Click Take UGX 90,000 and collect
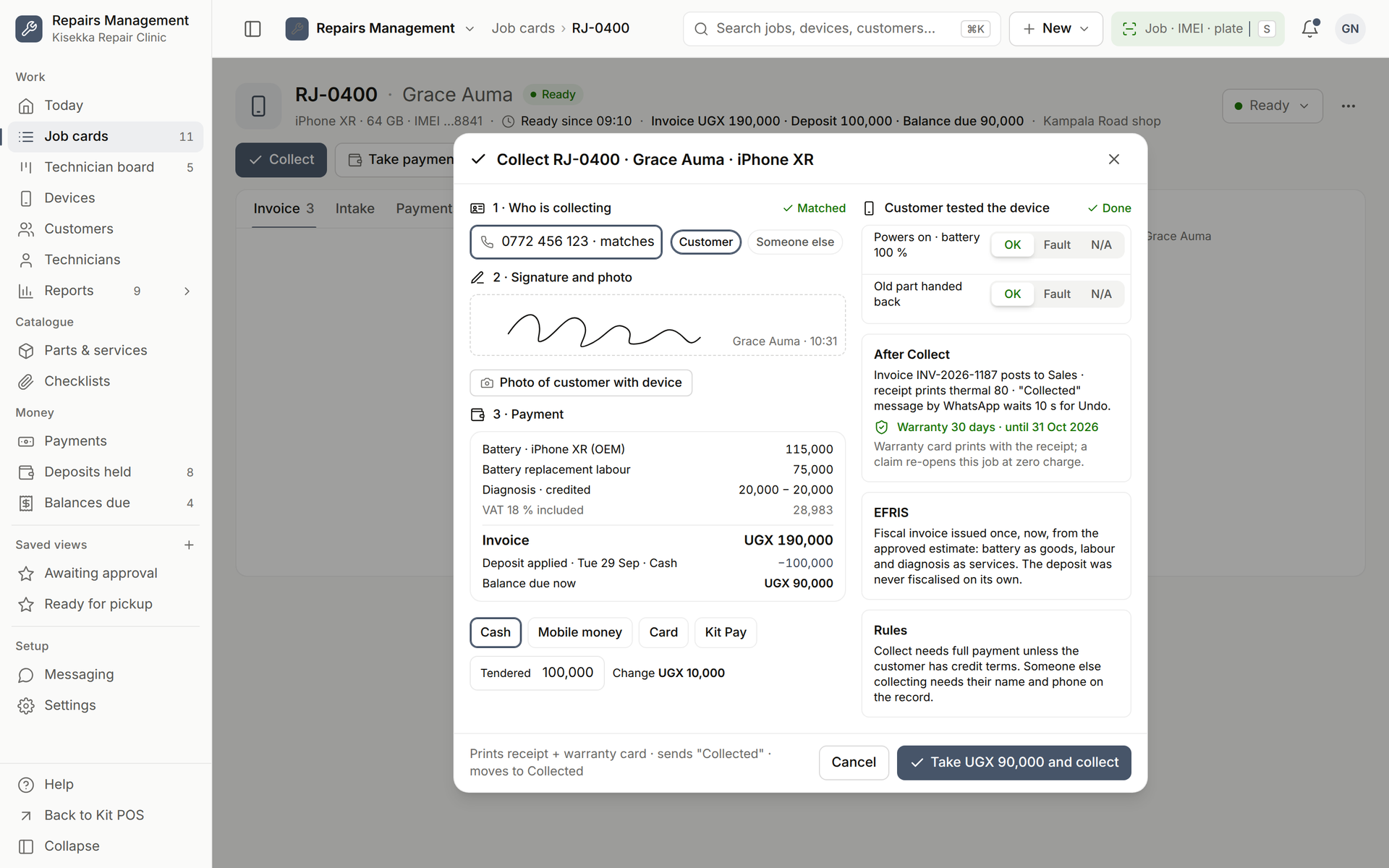This screenshot has width=1389, height=868. 1014,762
